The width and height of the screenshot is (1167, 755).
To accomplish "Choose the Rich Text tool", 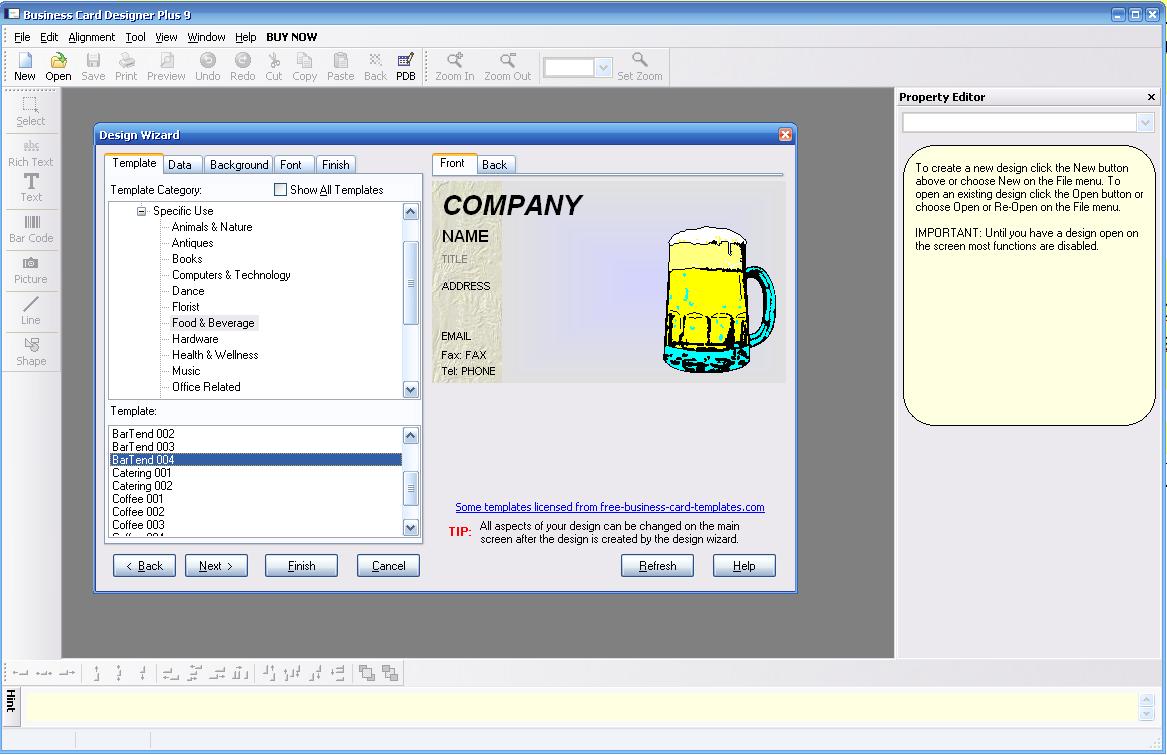I will (x=31, y=153).
